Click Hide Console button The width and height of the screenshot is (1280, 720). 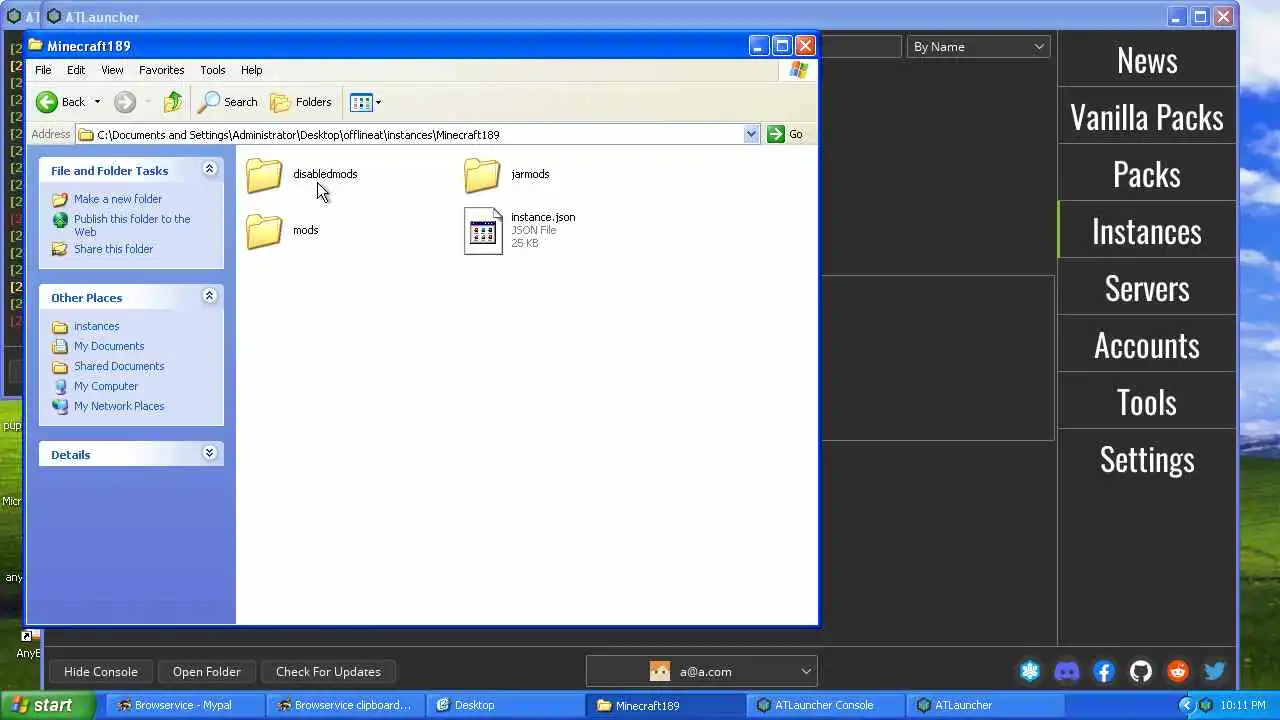click(101, 671)
